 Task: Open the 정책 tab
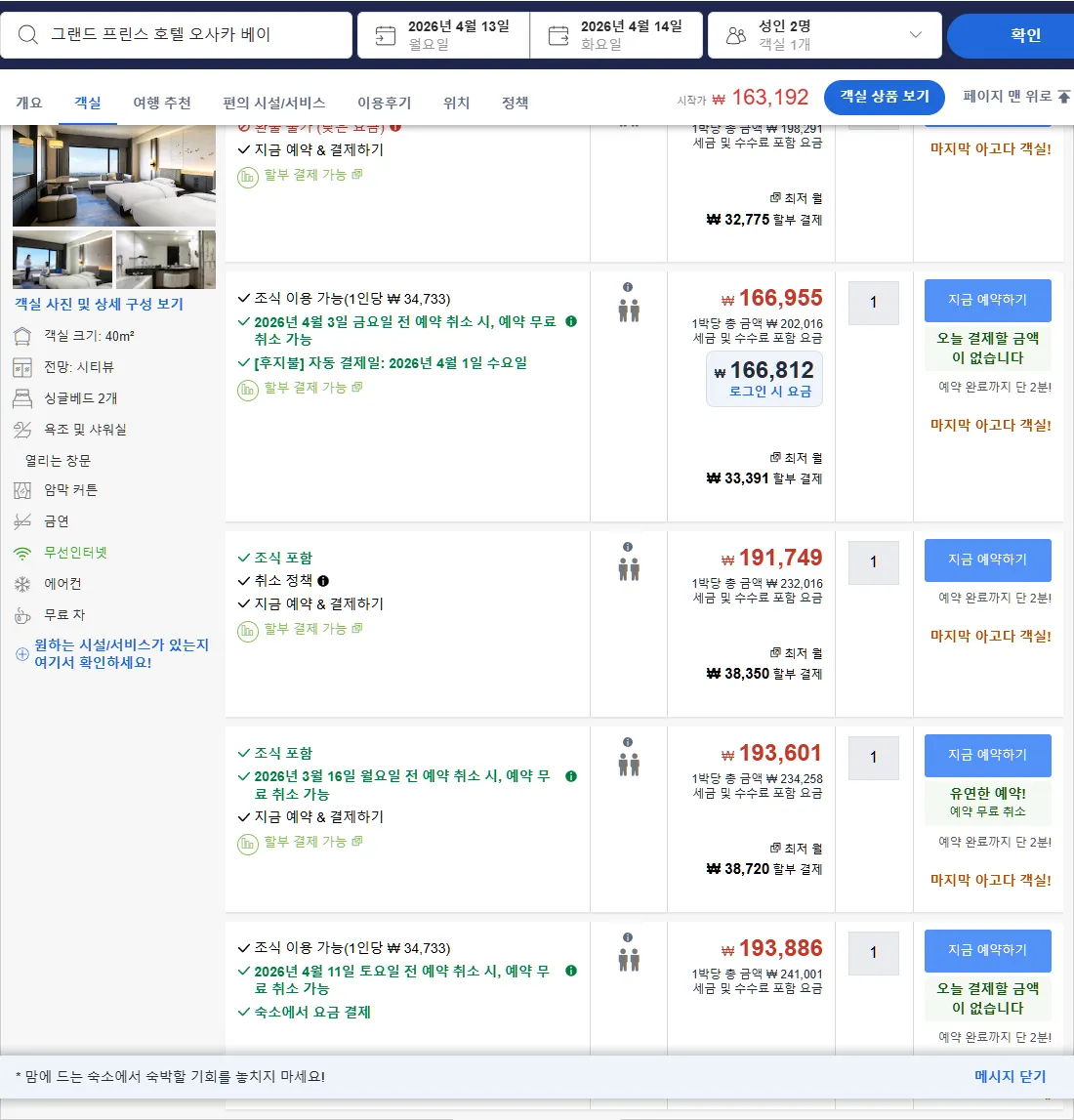click(515, 103)
